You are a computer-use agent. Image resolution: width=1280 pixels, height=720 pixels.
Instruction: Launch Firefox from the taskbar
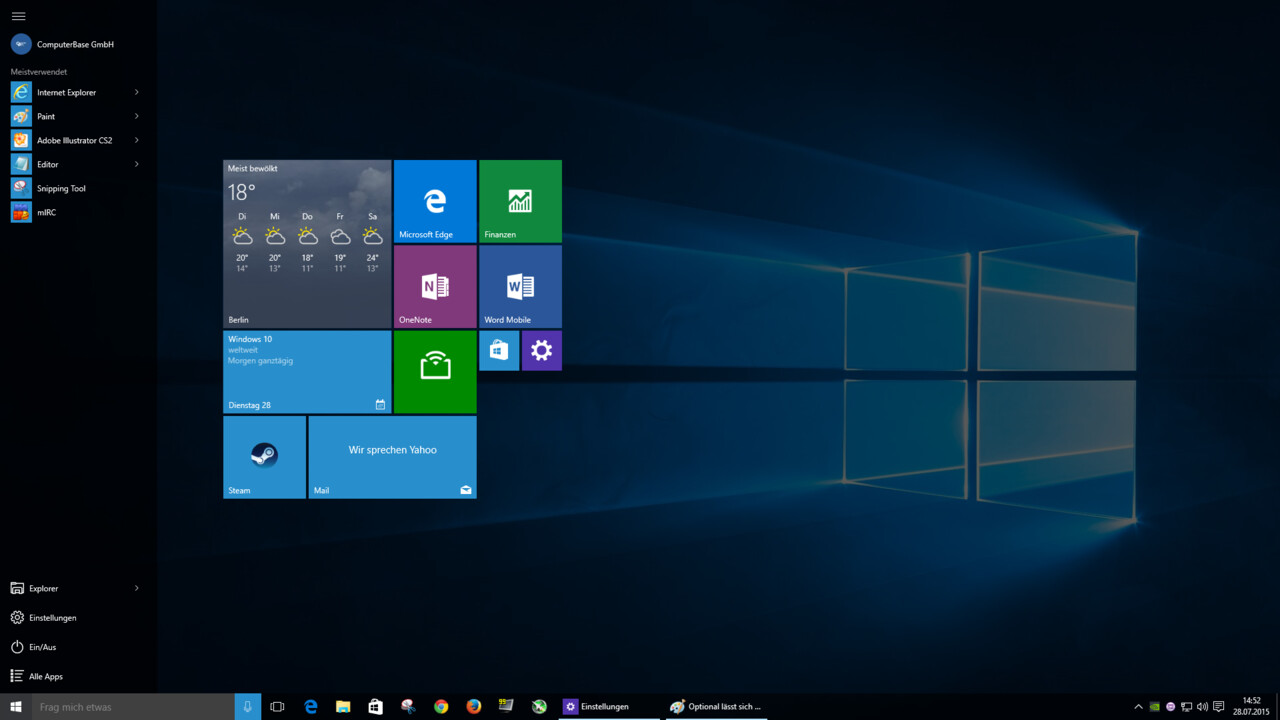[472, 706]
